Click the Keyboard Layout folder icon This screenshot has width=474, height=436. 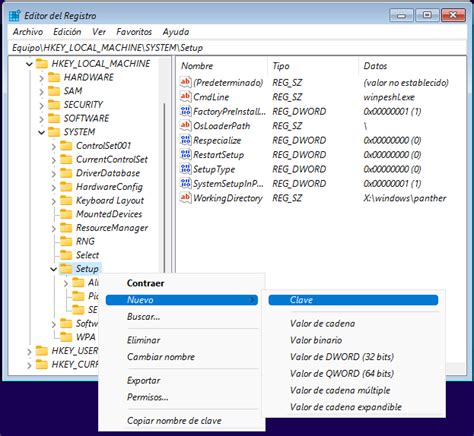[x=66, y=200]
